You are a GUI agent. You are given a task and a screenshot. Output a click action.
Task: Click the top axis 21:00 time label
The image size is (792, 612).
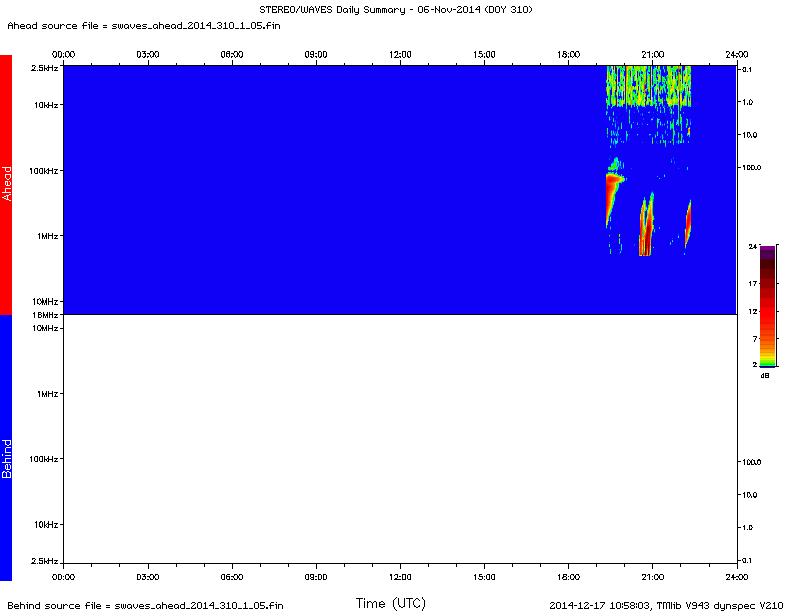[x=653, y=55]
